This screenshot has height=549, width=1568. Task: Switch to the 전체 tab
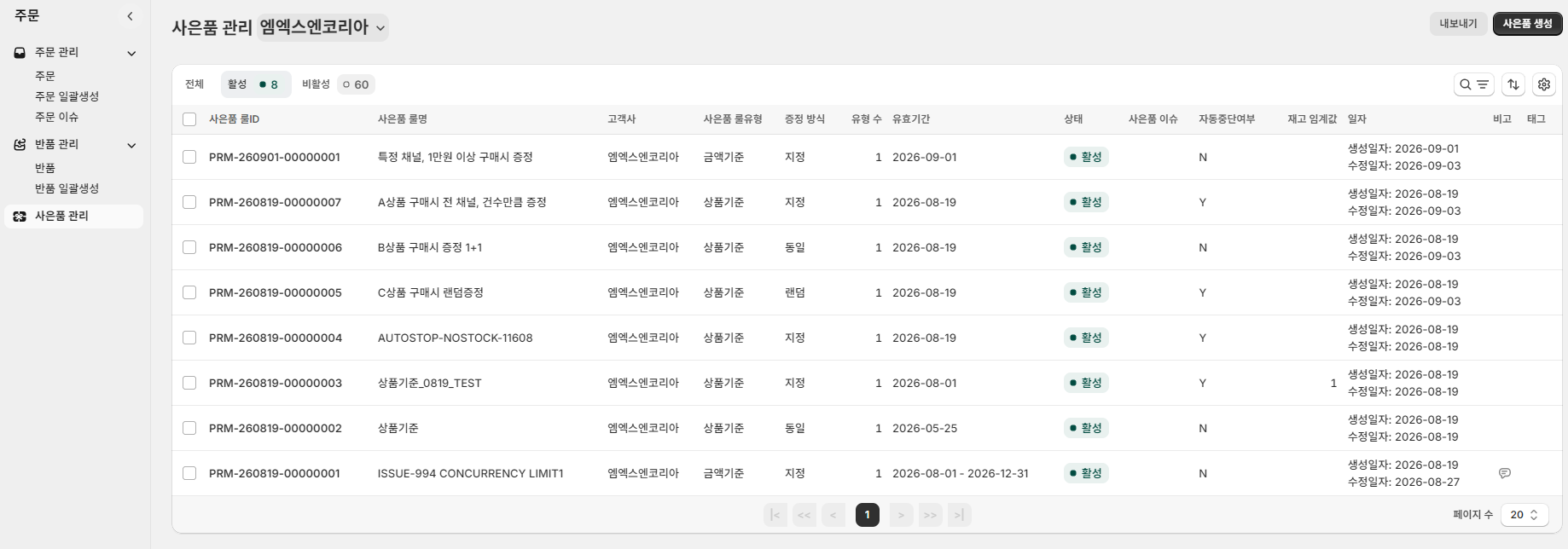195,84
